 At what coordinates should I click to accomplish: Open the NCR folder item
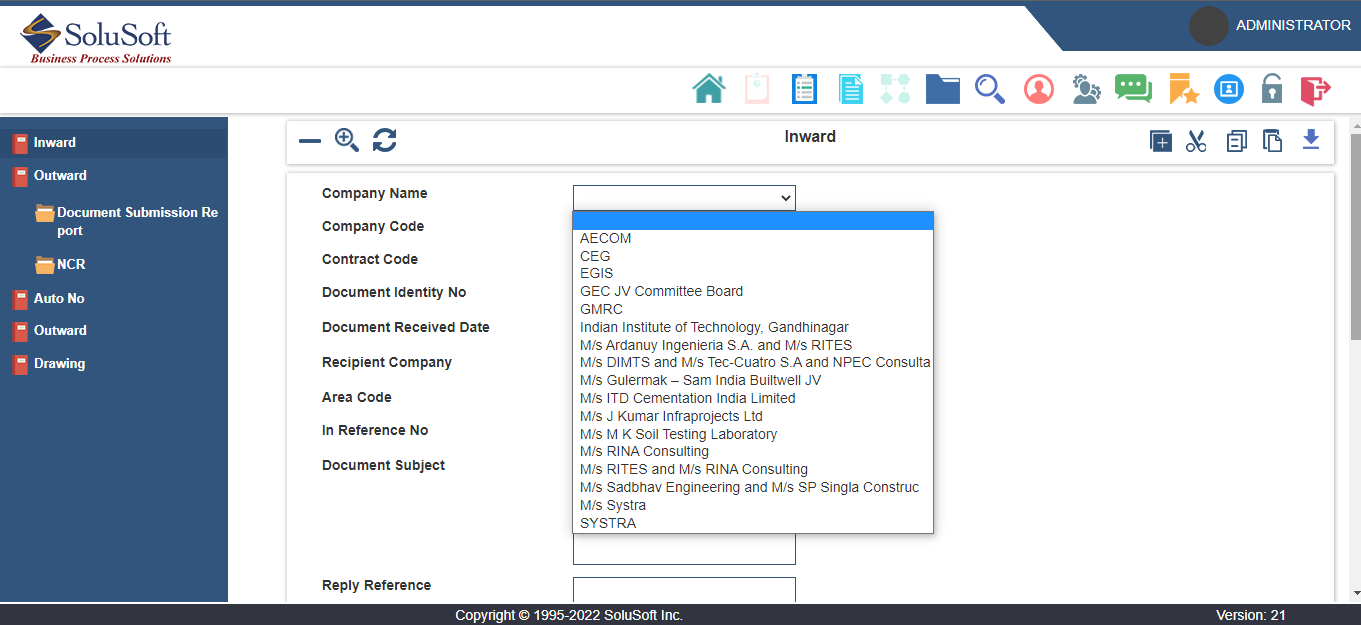click(60, 265)
